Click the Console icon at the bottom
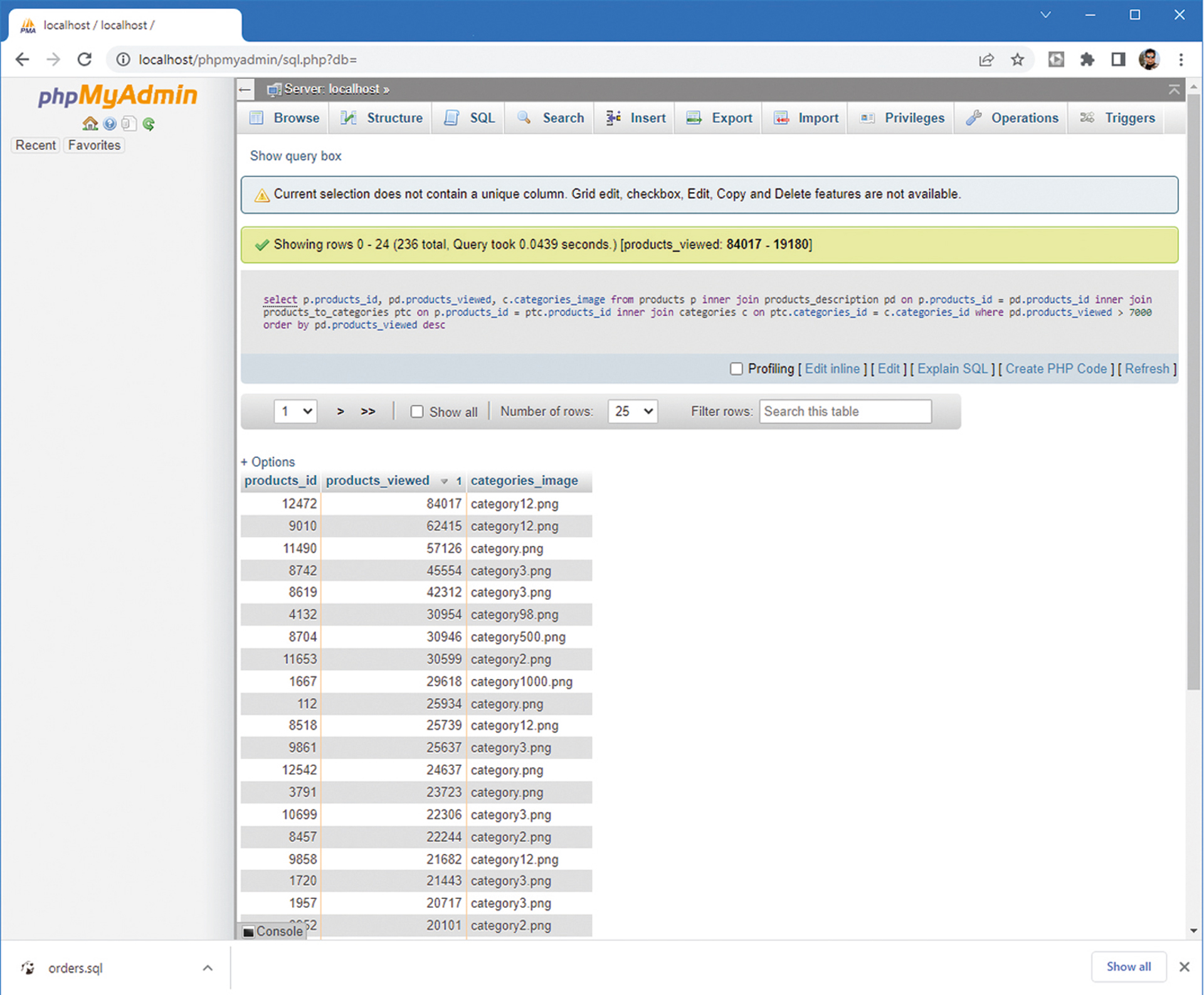This screenshot has height=995, width=1204. [x=249, y=932]
